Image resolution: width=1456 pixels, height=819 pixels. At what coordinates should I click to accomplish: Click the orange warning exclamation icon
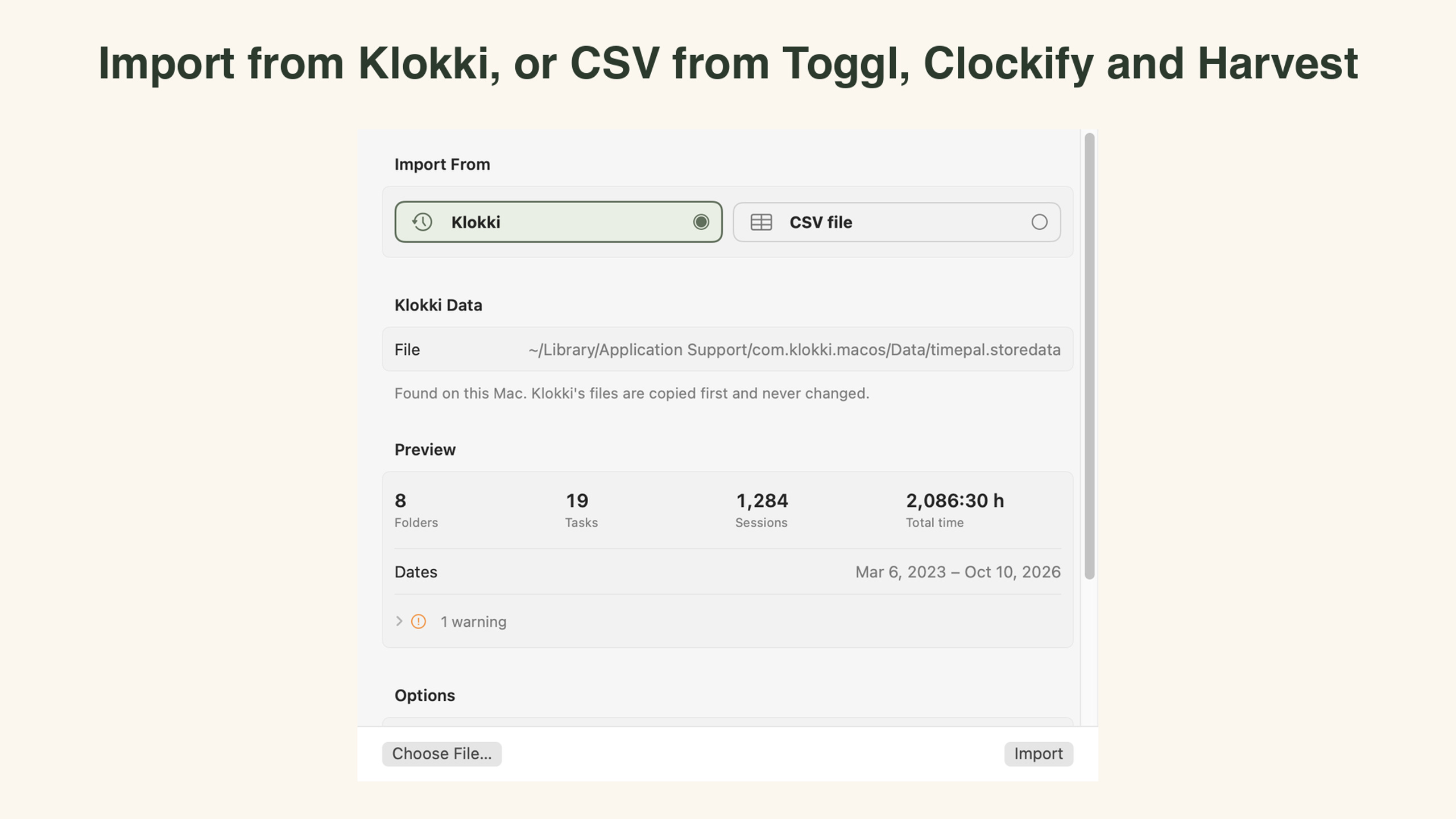[419, 622]
